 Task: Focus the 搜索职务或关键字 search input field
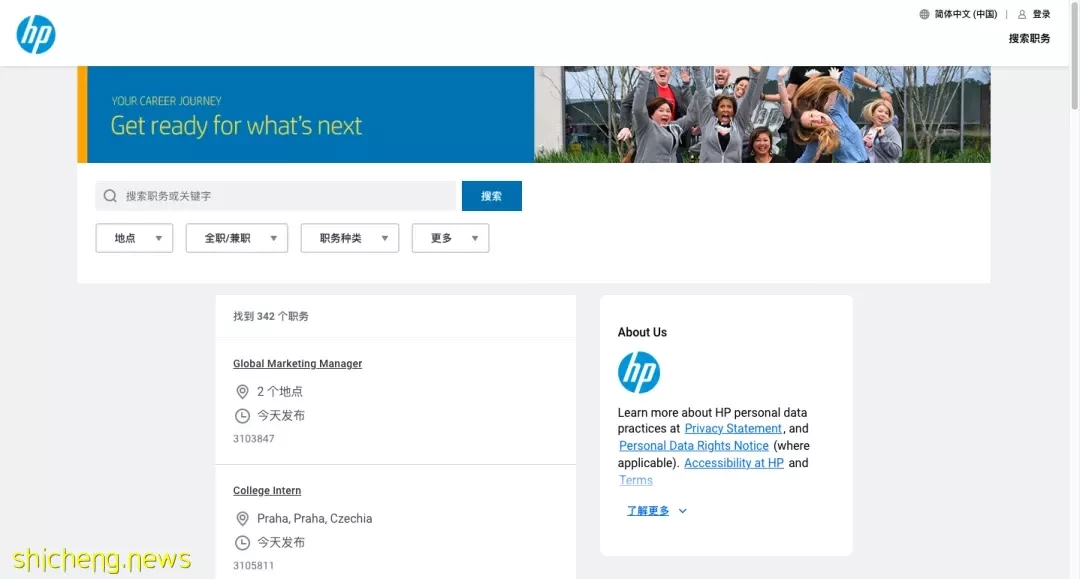(276, 196)
